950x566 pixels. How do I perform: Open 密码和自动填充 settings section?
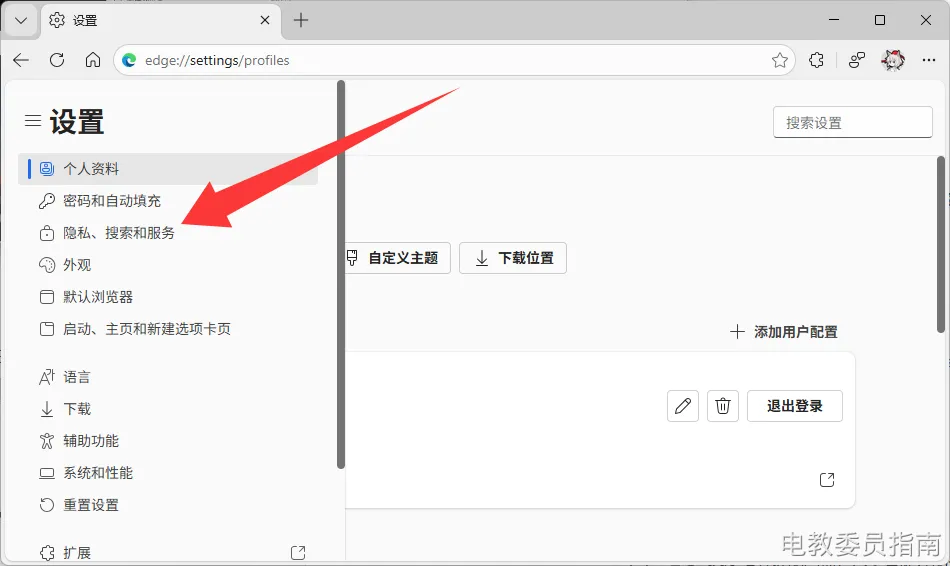coord(111,201)
